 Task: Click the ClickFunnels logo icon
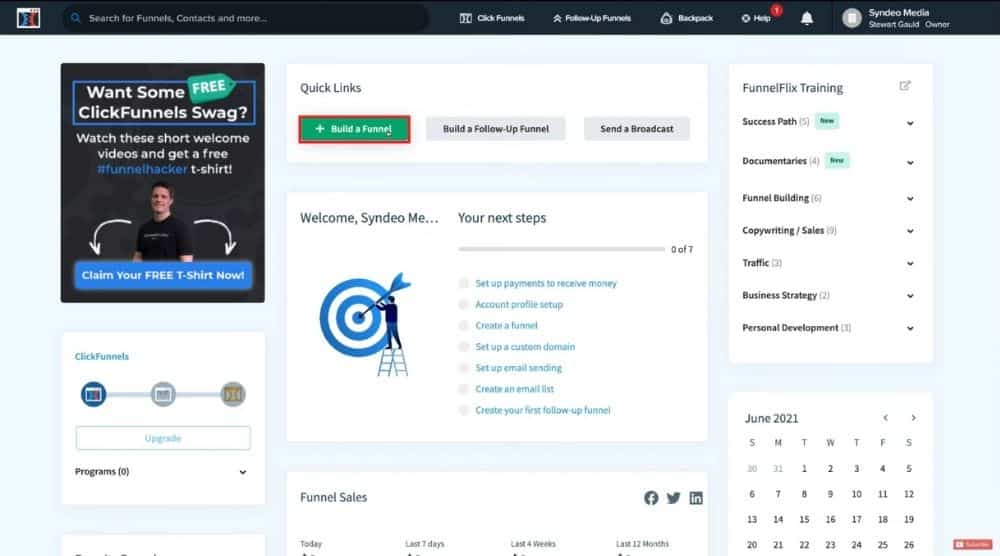pyautogui.click(x=28, y=18)
